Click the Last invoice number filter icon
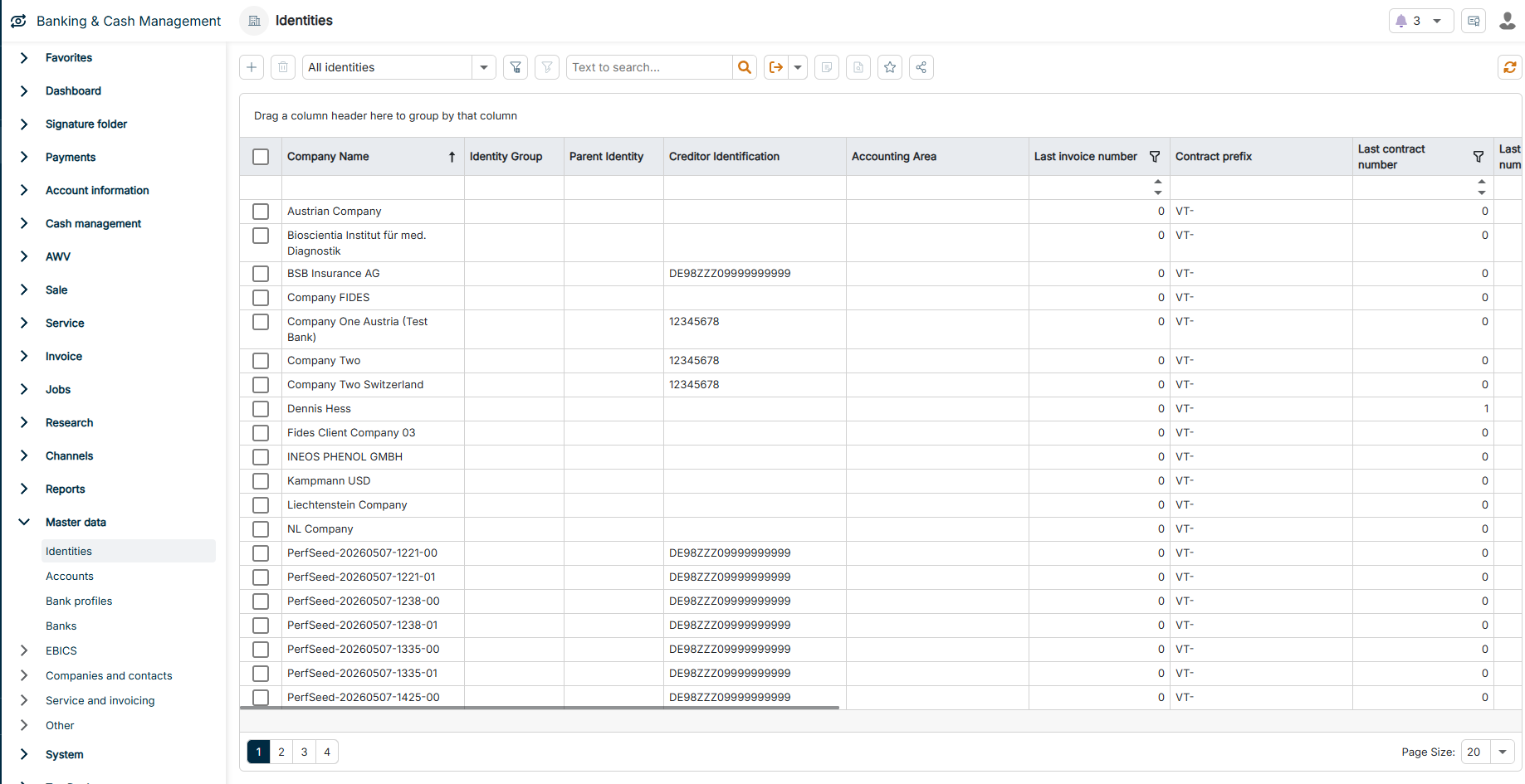This screenshot has width=1525, height=784. (x=1155, y=156)
